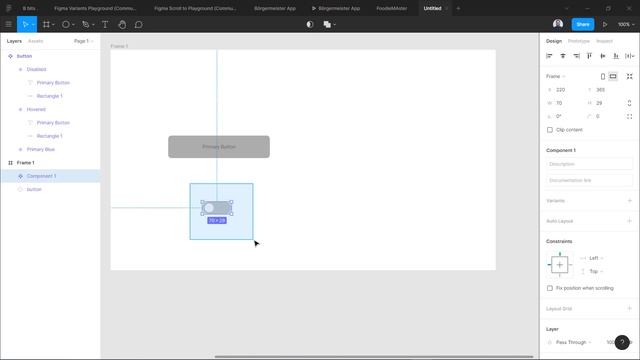Select the Disabled variant layer
640x360 pixels.
50,69
